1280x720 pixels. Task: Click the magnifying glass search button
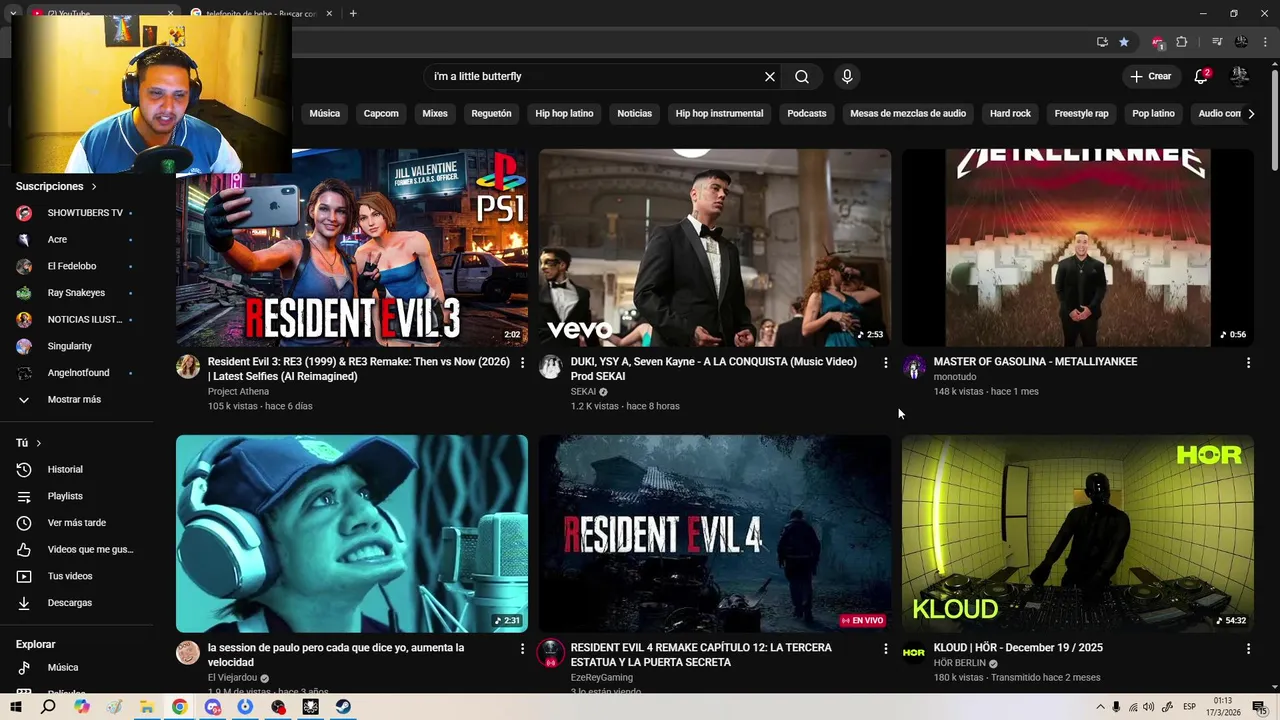pyautogui.click(x=802, y=76)
